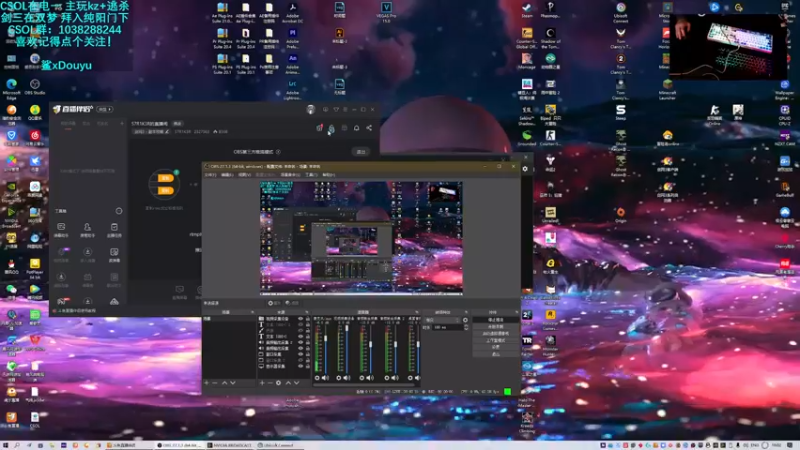The width and height of the screenshot is (800, 450).
Task: Click third tool icon in first 工具箱 row
Action: coord(114,229)
